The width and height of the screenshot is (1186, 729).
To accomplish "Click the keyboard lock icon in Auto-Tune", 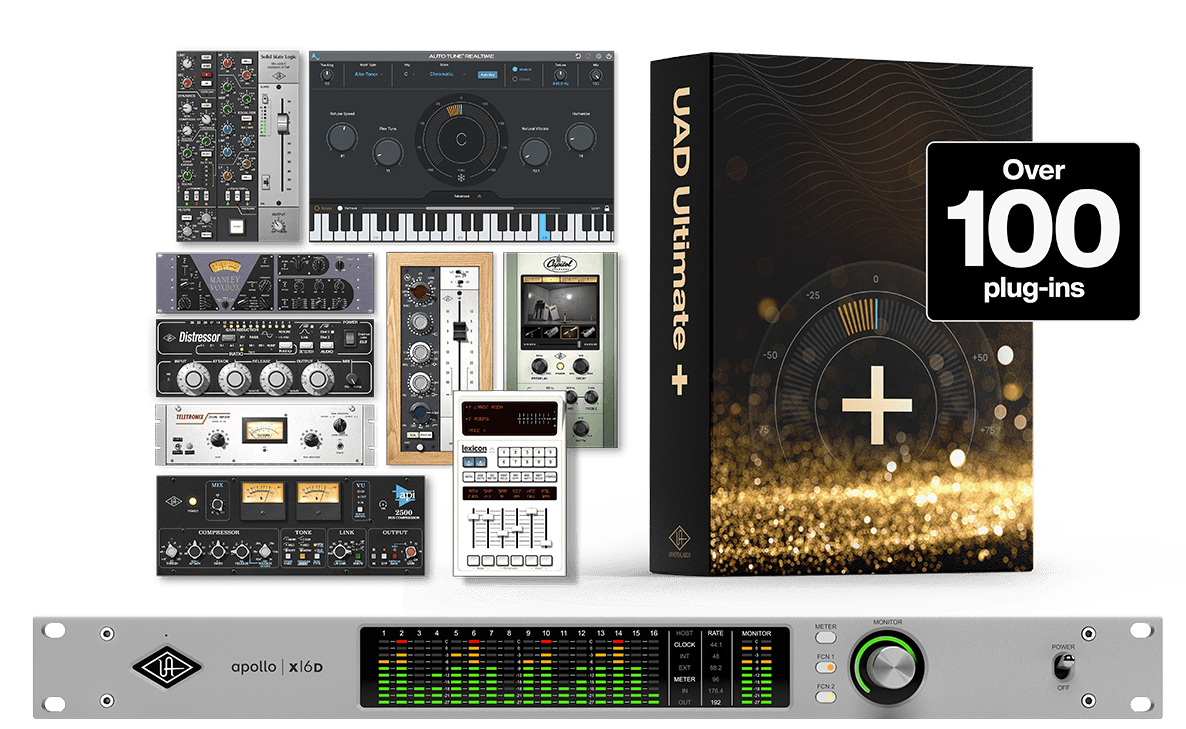I will [x=607, y=208].
